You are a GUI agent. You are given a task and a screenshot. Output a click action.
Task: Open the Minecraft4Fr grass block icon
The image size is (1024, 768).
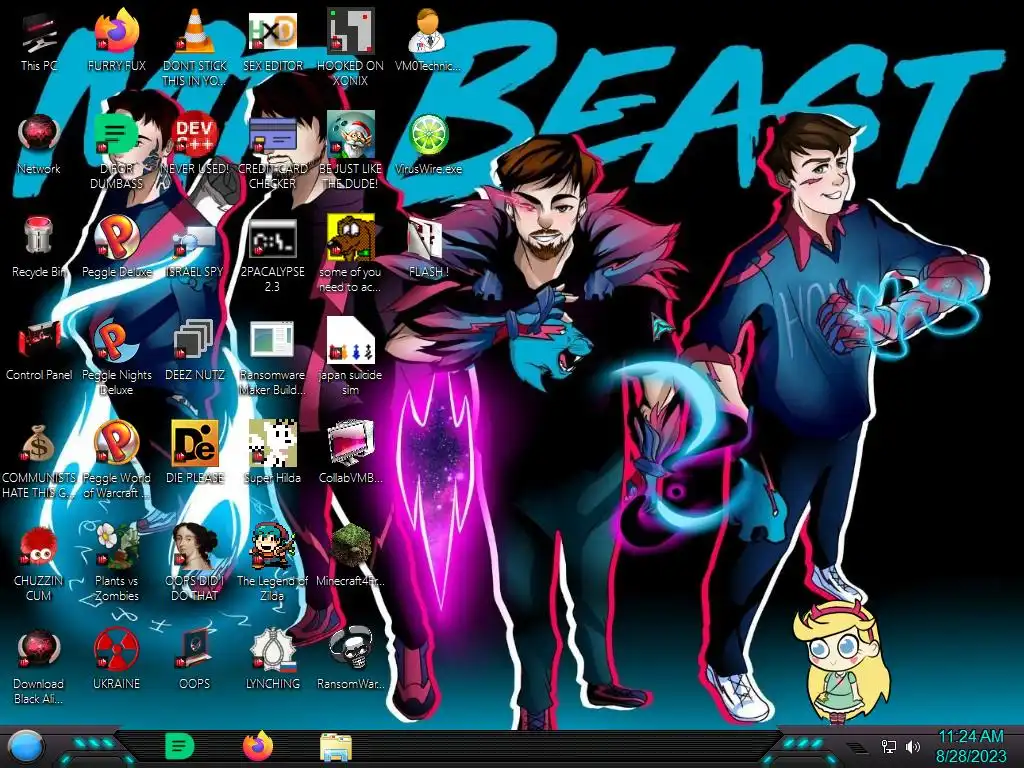[351, 547]
